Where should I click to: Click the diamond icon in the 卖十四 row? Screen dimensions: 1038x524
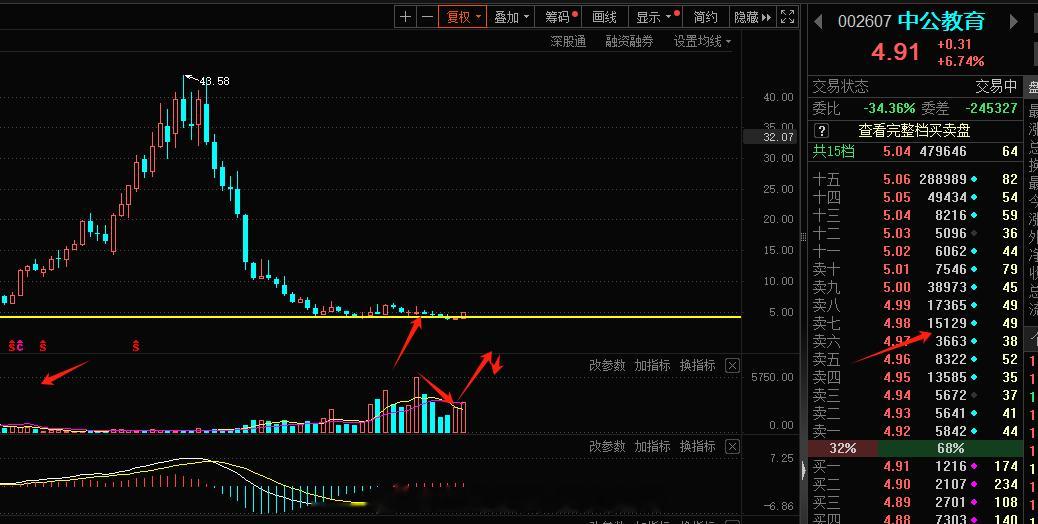974,197
